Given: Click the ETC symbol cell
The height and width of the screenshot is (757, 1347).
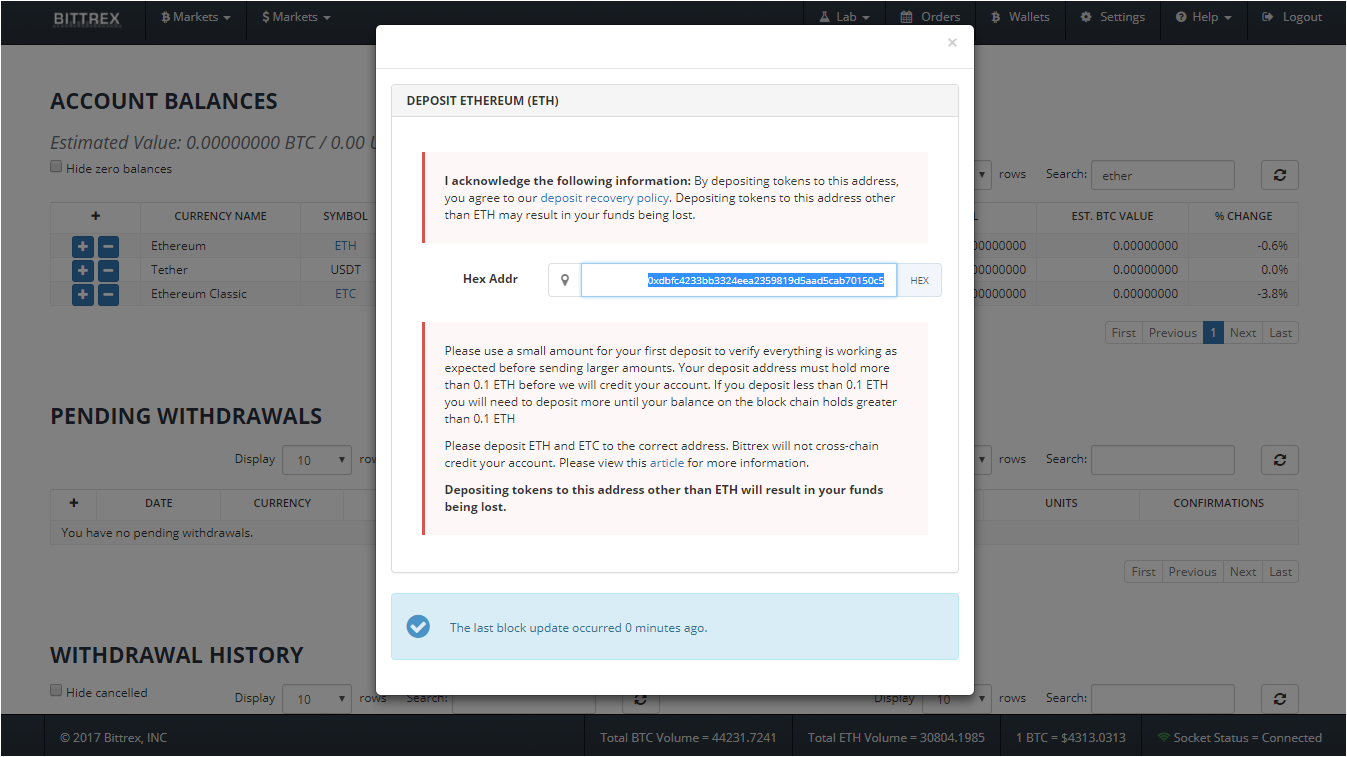Looking at the screenshot, I should point(345,294).
